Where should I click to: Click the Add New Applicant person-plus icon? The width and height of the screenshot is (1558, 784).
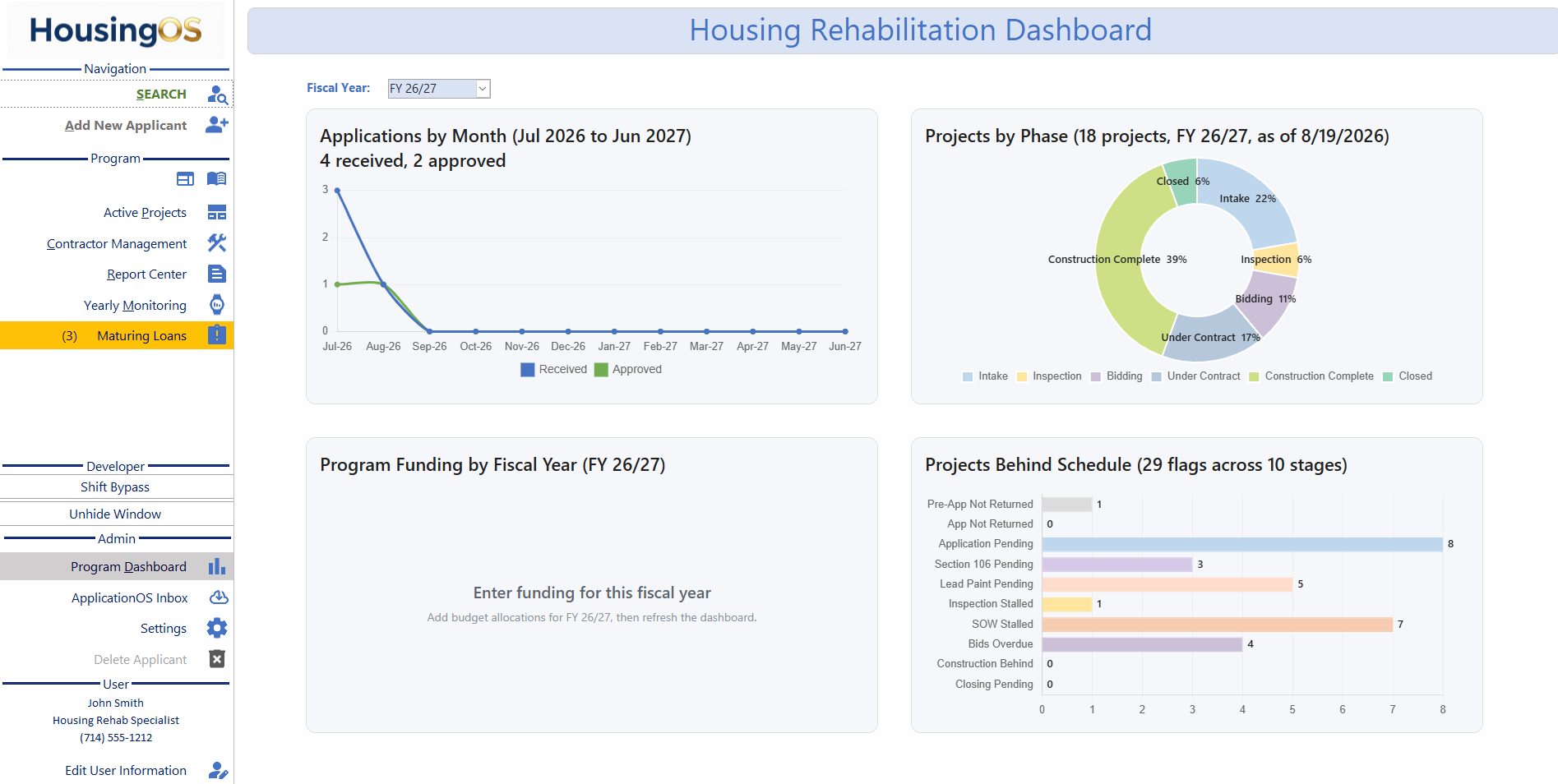tap(217, 125)
